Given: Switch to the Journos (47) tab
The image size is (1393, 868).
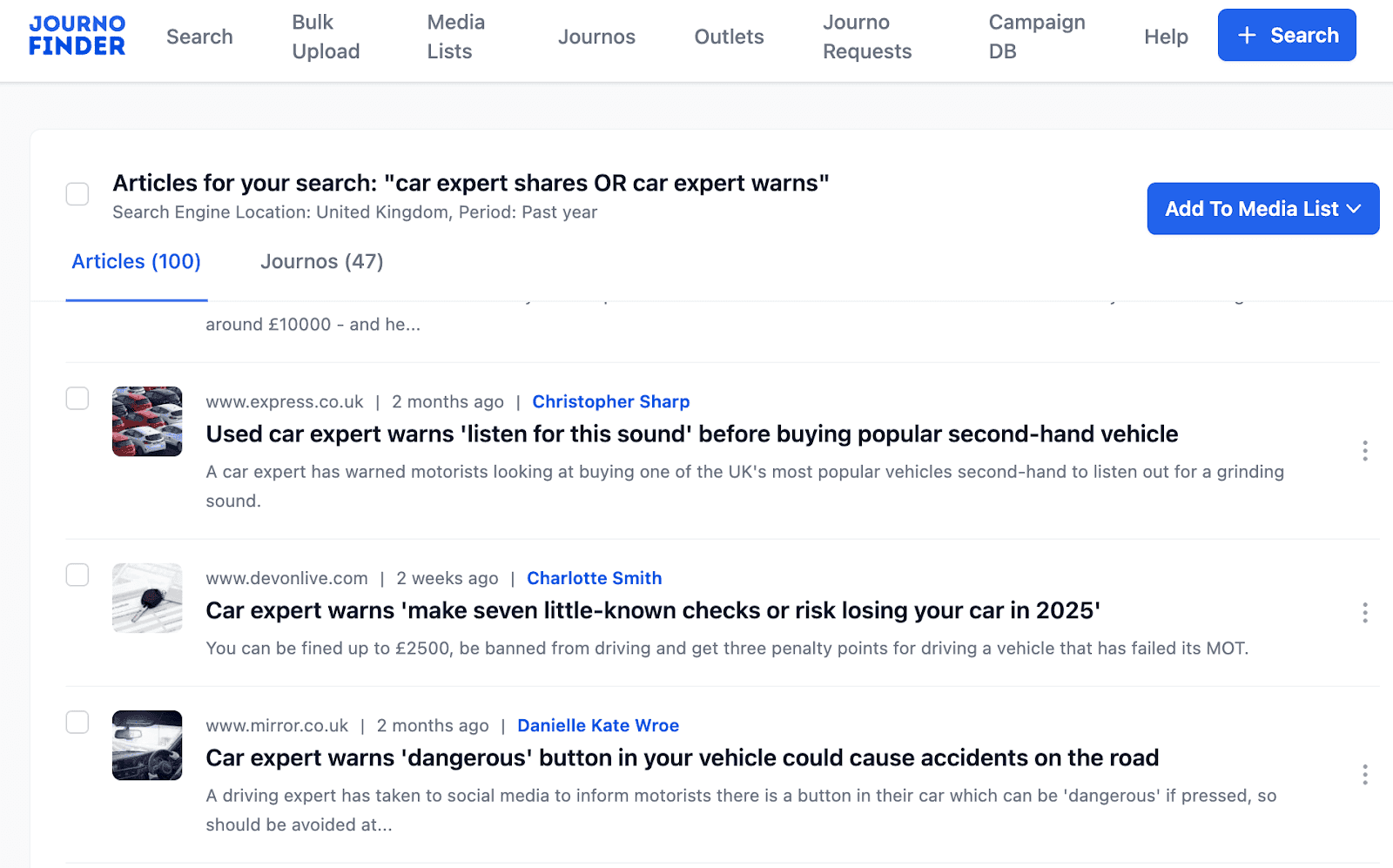Looking at the screenshot, I should pyautogui.click(x=320, y=261).
